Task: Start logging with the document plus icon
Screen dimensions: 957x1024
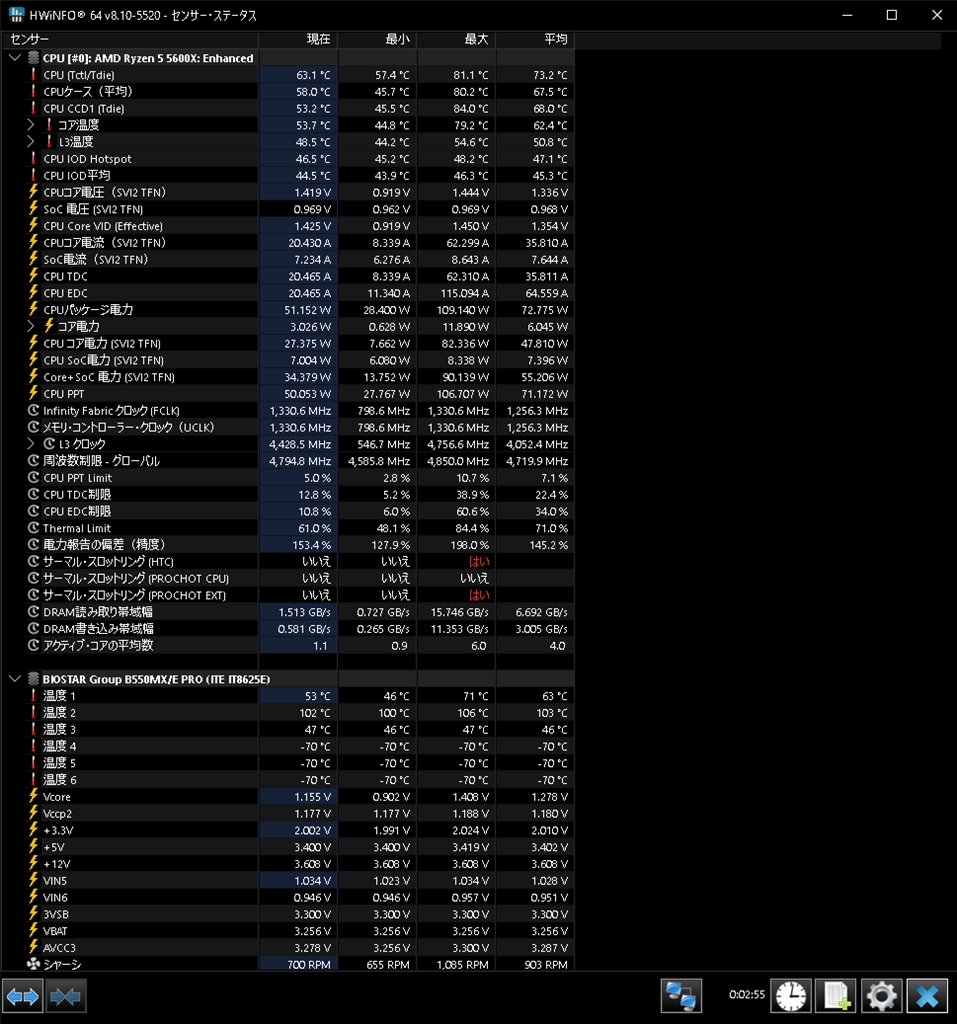Action: coord(836,997)
